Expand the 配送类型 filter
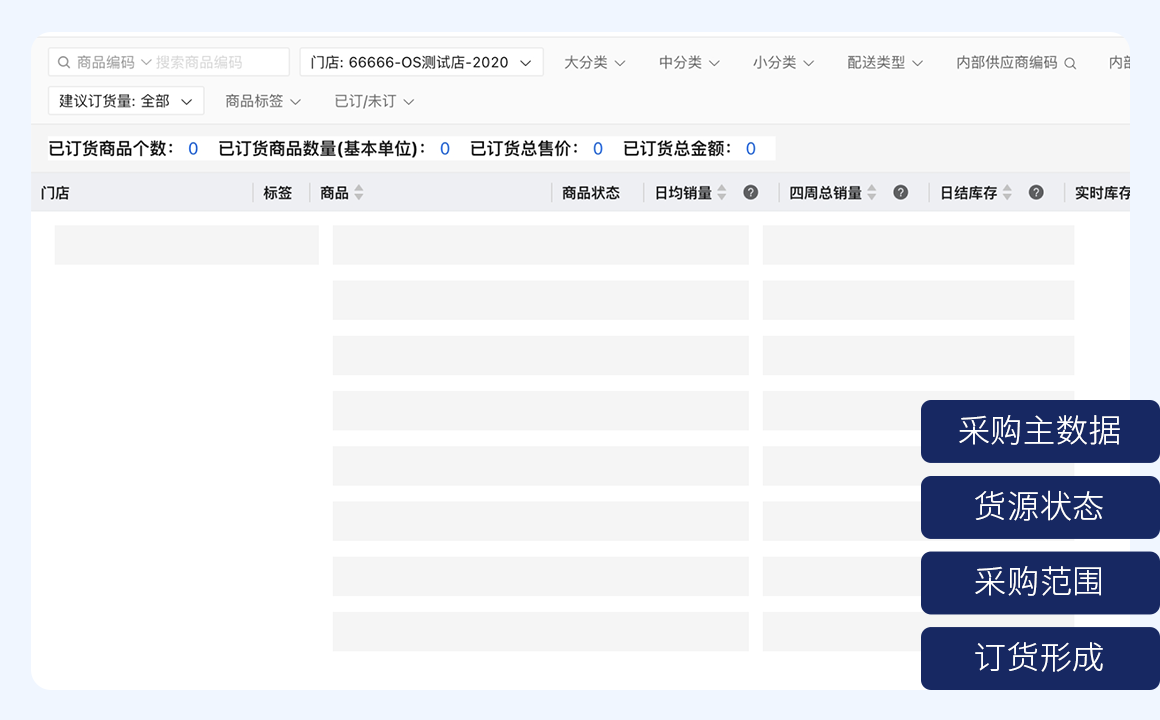Image resolution: width=1160 pixels, height=720 pixels. tap(884, 62)
